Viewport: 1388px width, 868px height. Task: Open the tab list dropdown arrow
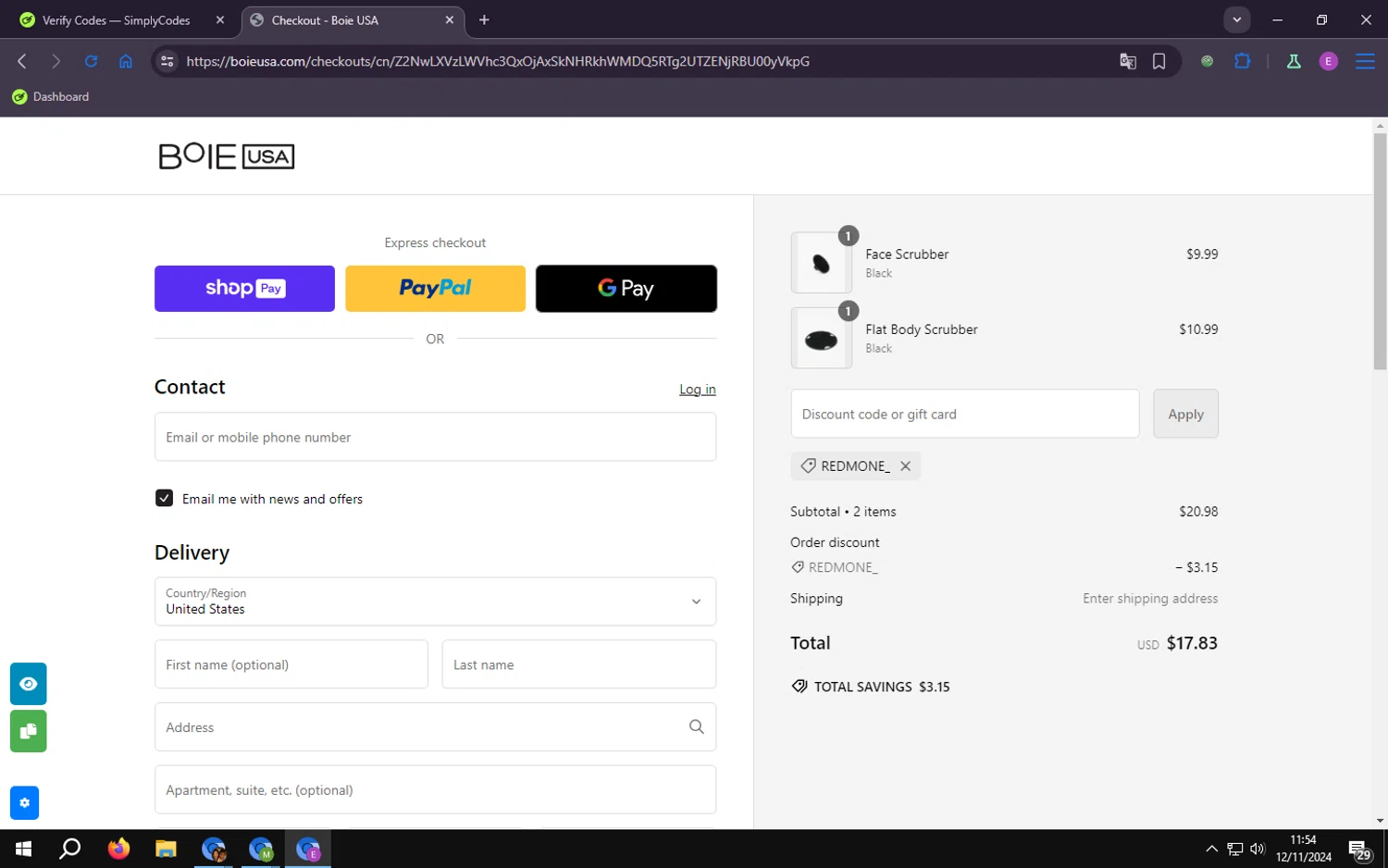click(x=1236, y=19)
